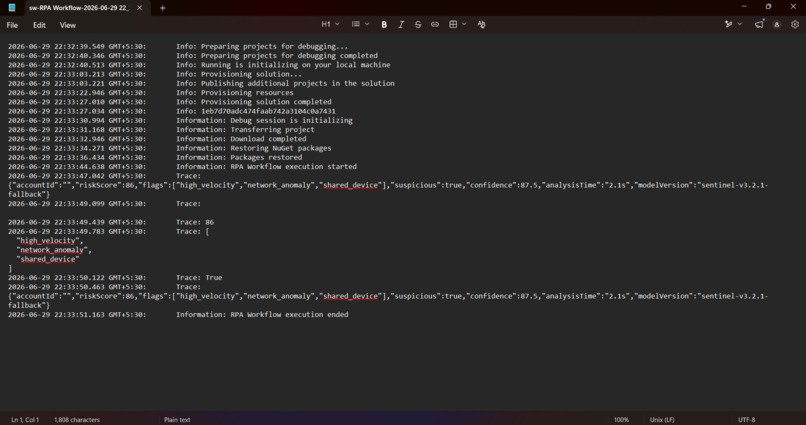
Task: Expand the list style dropdown arrow
Action: pos(367,24)
